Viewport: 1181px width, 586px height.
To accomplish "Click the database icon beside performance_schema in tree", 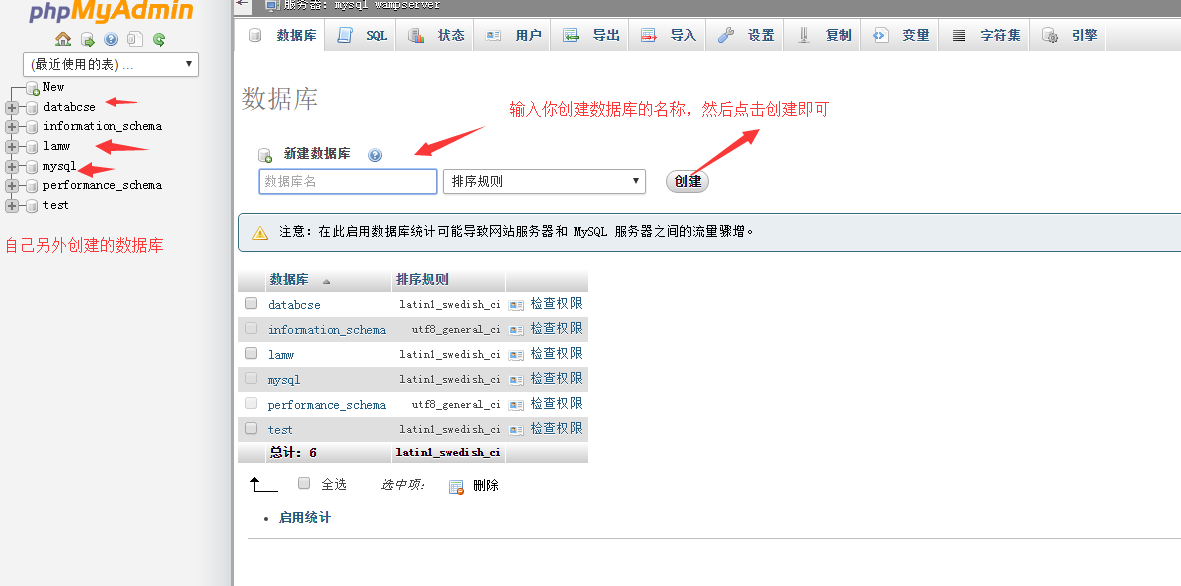I will click(32, 185).
